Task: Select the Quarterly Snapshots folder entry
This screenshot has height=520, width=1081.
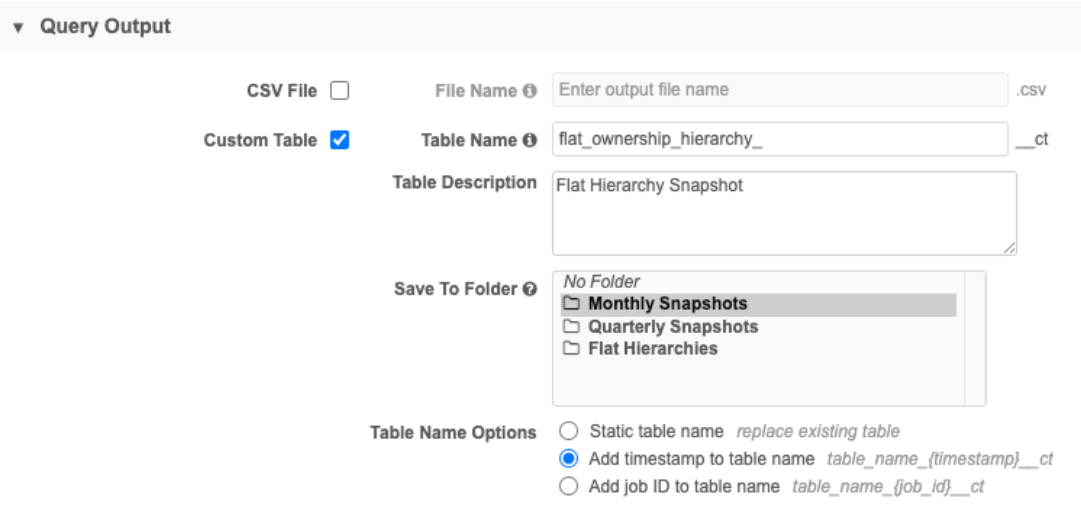Action: [x=672, y=327]
